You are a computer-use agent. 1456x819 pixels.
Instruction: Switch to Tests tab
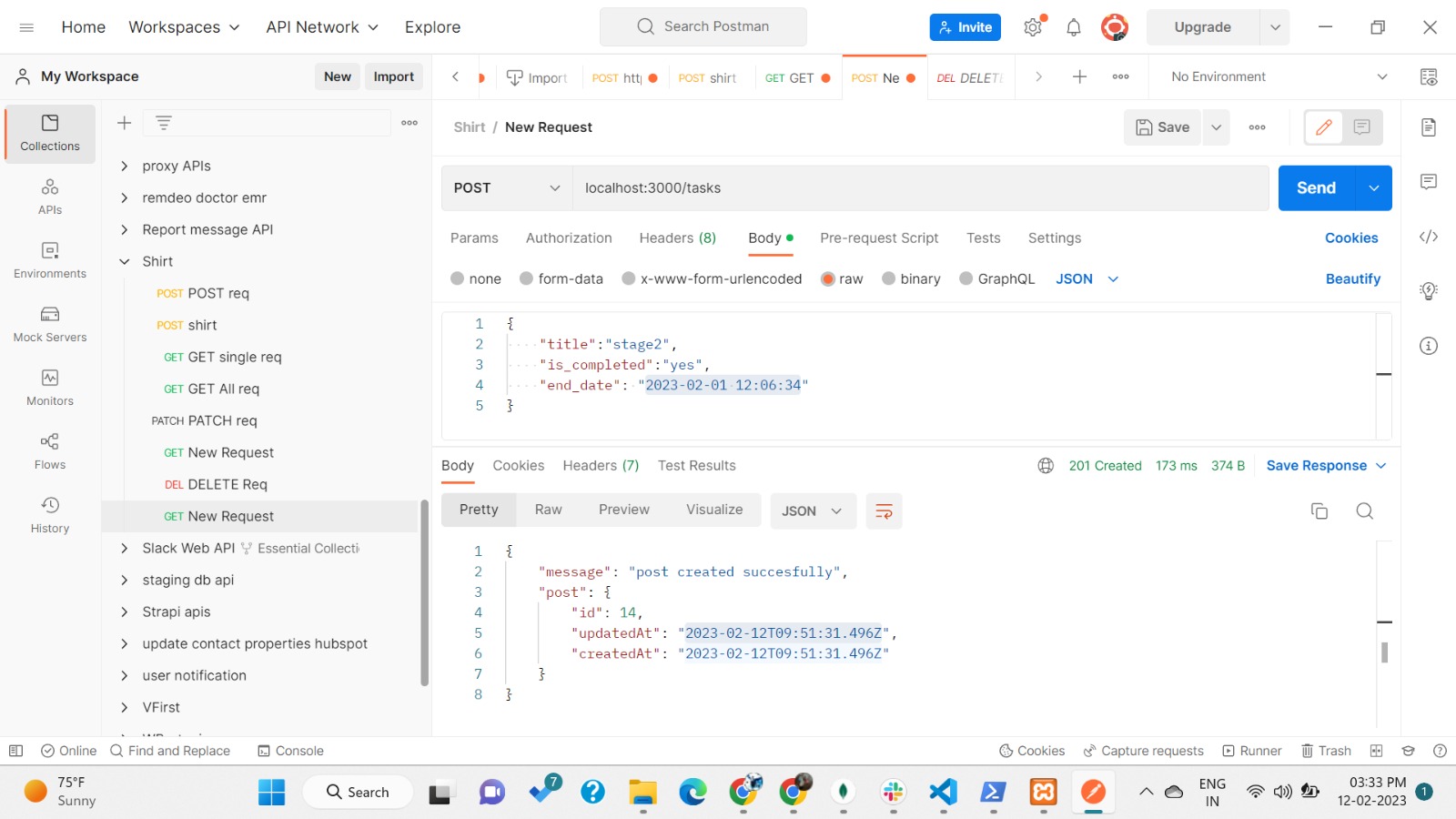click(984, 238)
